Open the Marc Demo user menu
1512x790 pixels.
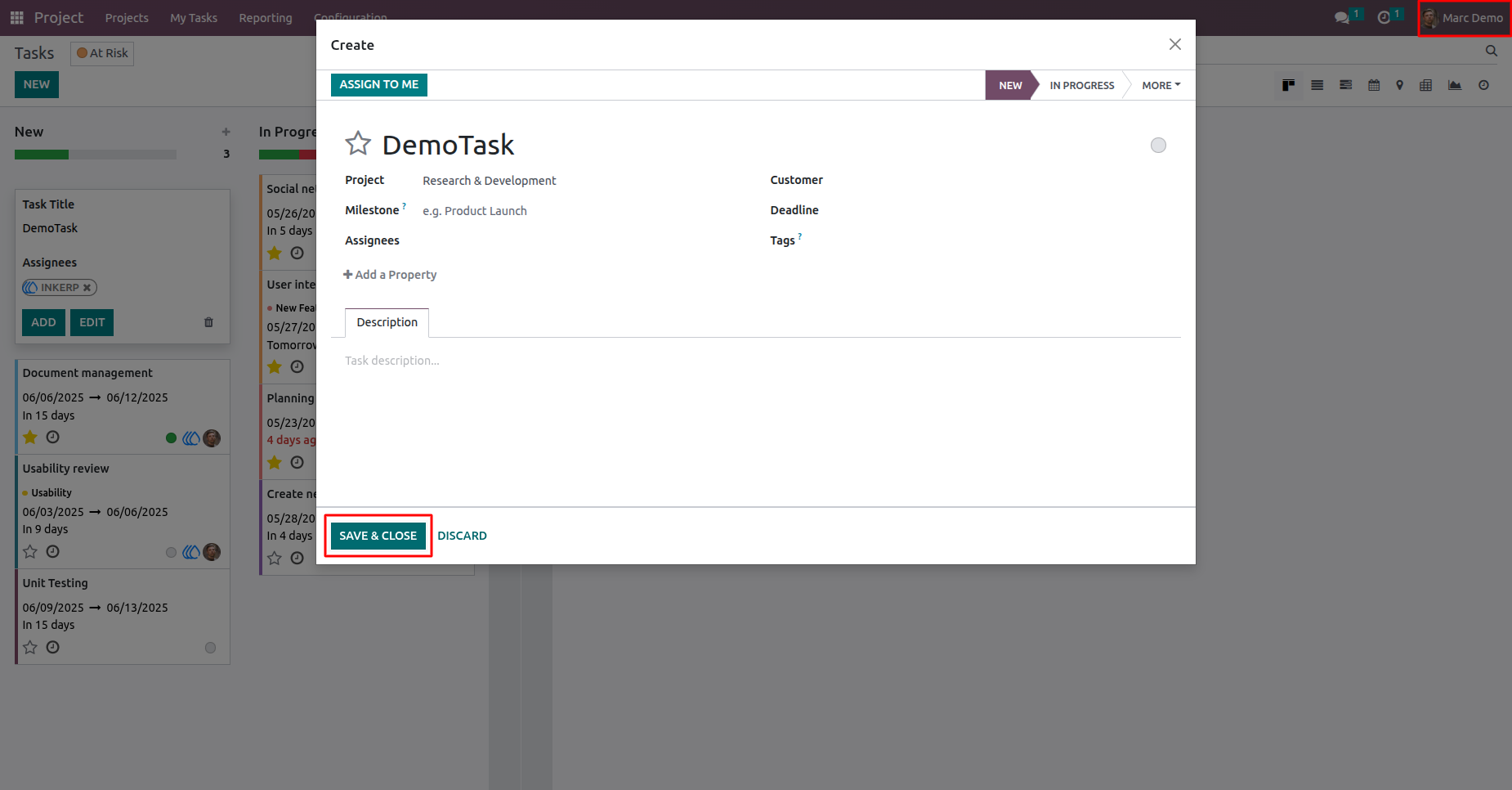[x=1464, y=18]
